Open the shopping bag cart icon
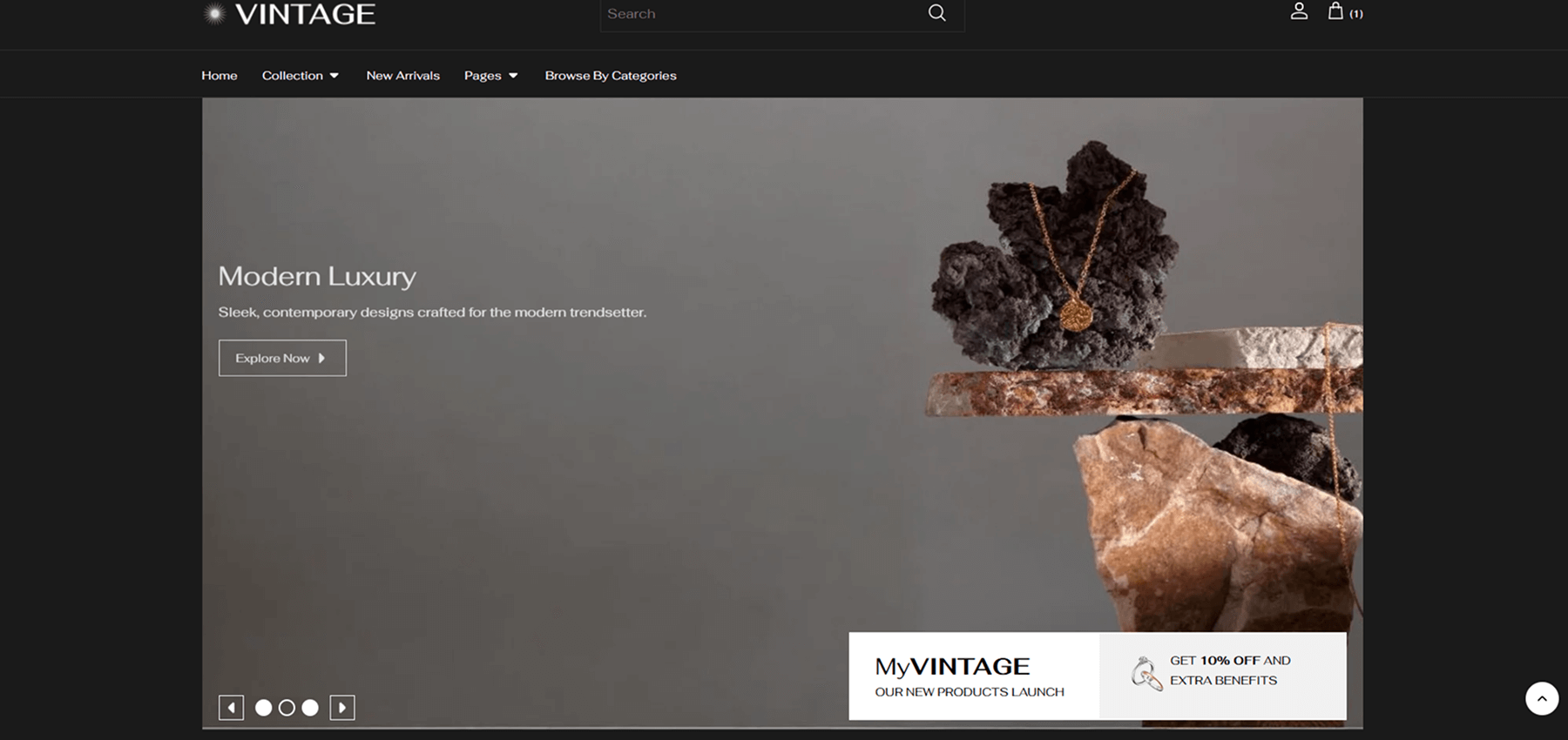The height and width of the screenshot is (740, 1568). pos(1335,11)
